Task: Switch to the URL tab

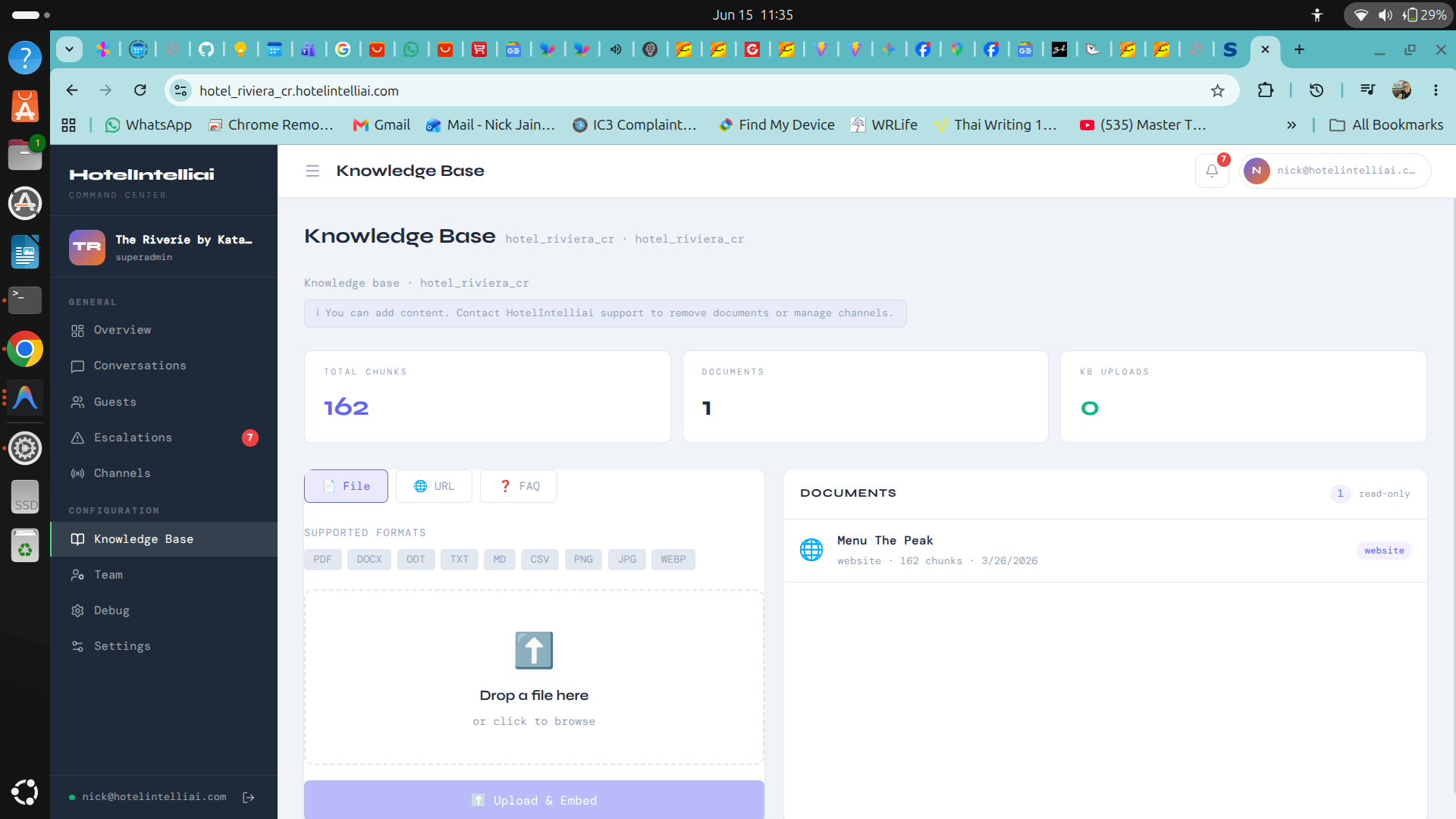Action: [x=434, y=486]
